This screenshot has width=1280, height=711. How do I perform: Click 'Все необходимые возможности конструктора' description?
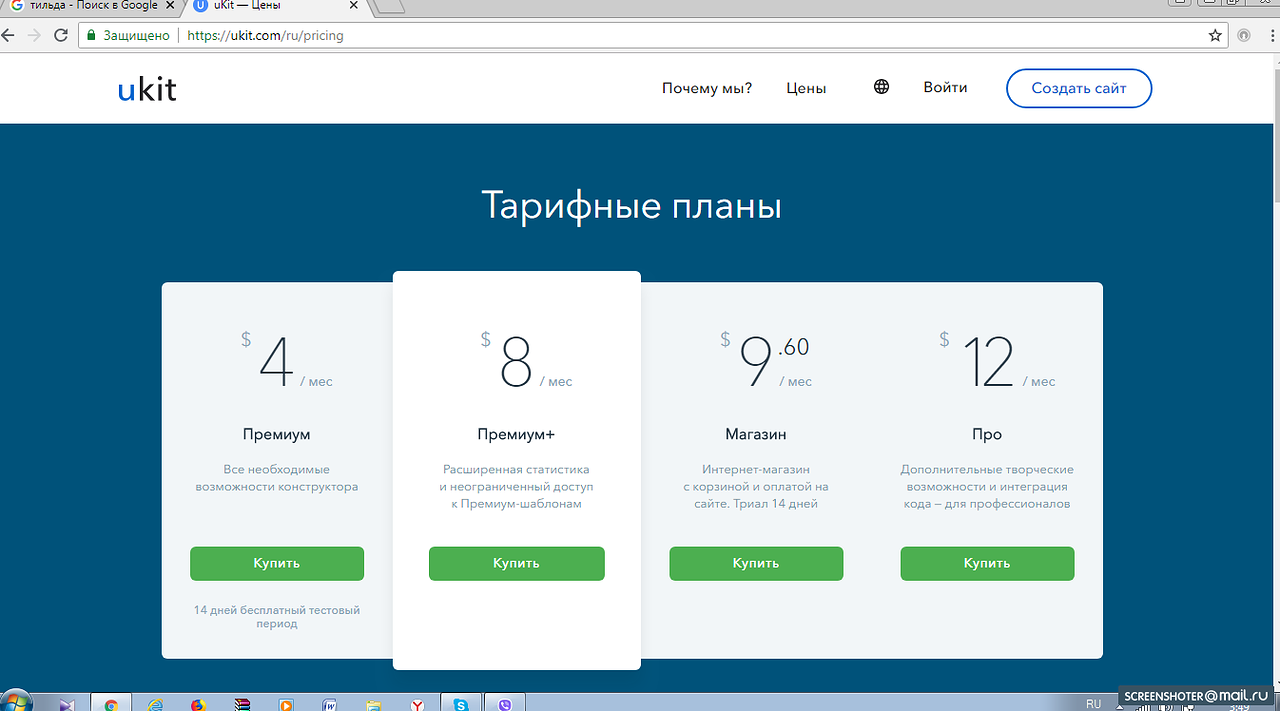pyautogui.click(x=277, y=478)
